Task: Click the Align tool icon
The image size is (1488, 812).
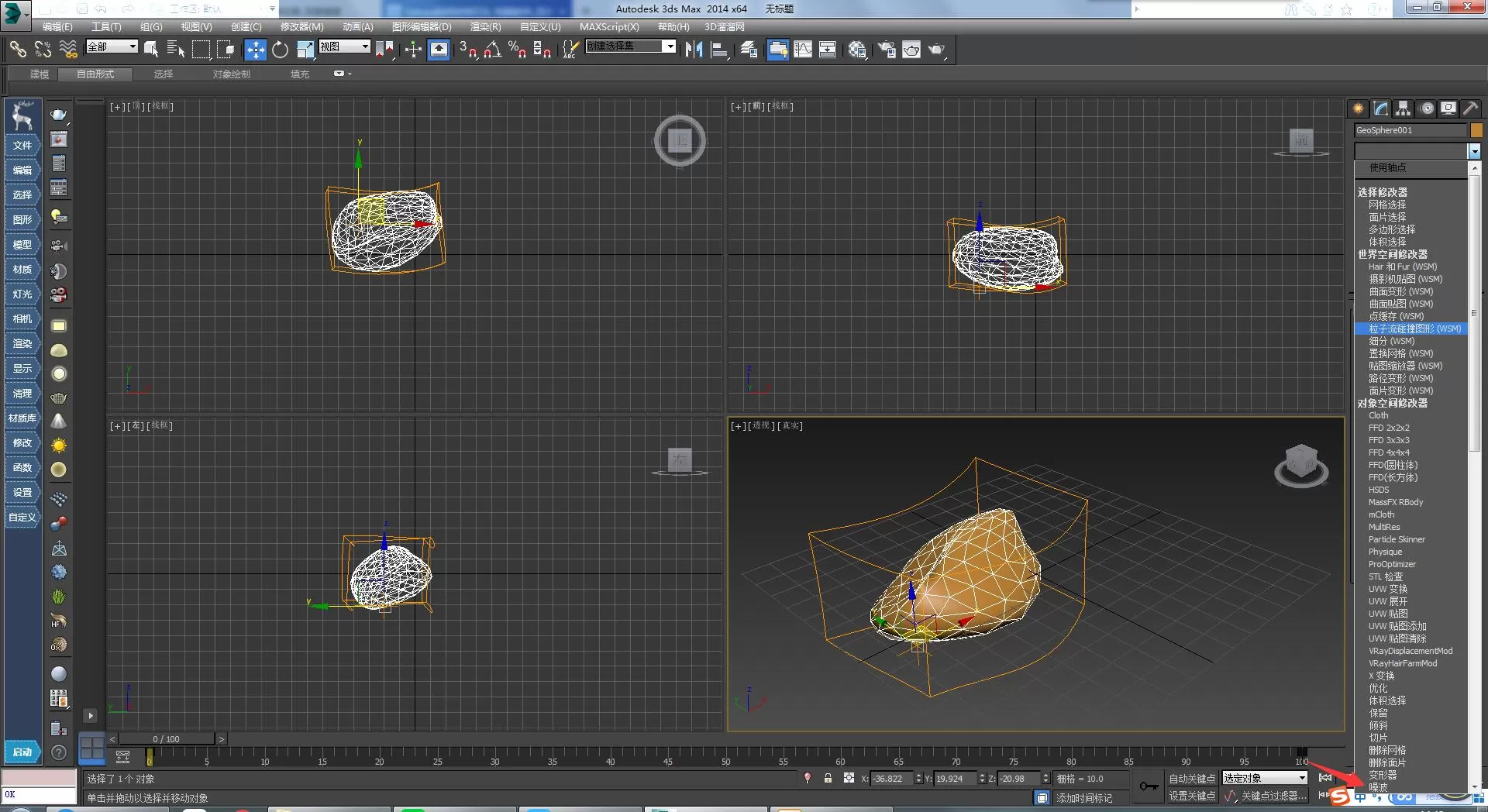Action: click(720, 49)
